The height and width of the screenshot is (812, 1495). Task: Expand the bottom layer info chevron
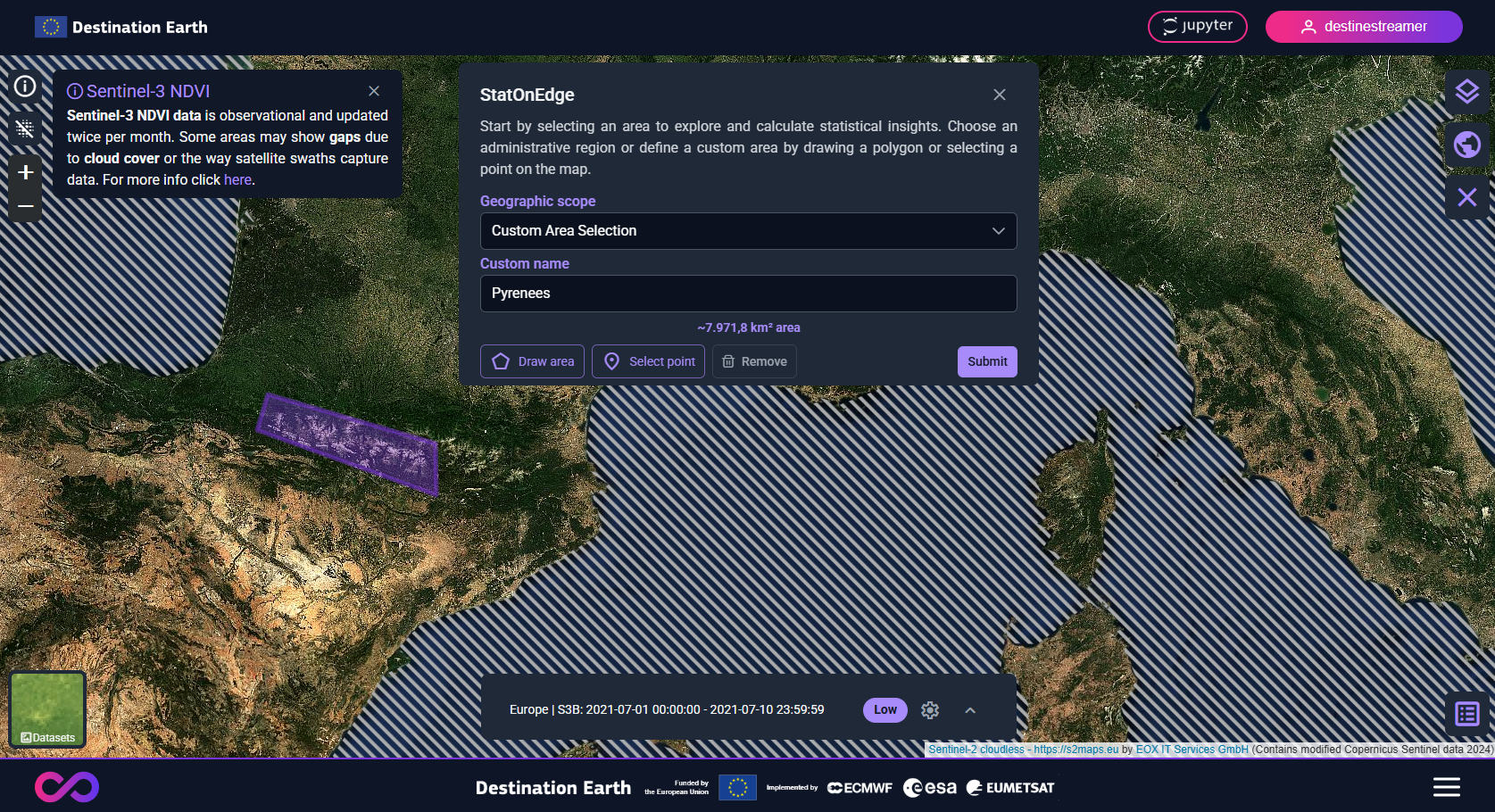970,710
